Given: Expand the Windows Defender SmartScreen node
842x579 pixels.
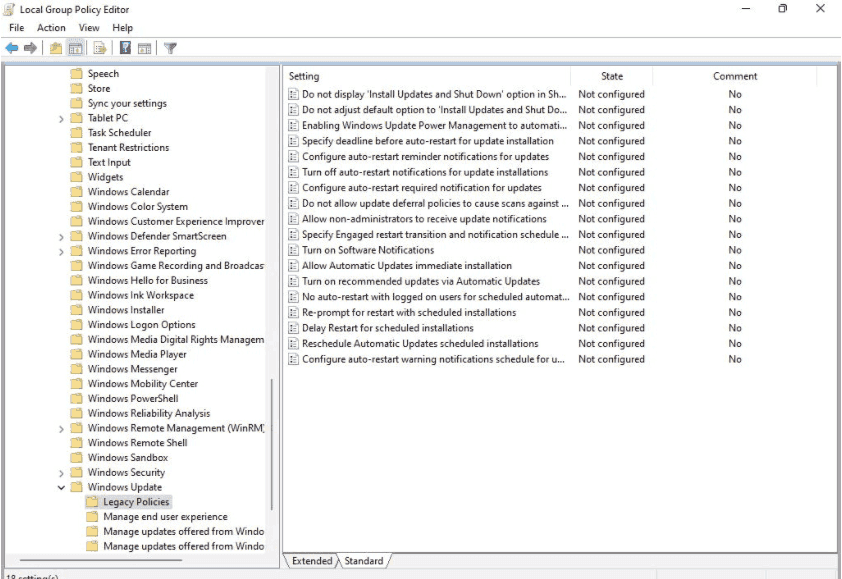Looking at the screenshot, I should pos(61,237).
